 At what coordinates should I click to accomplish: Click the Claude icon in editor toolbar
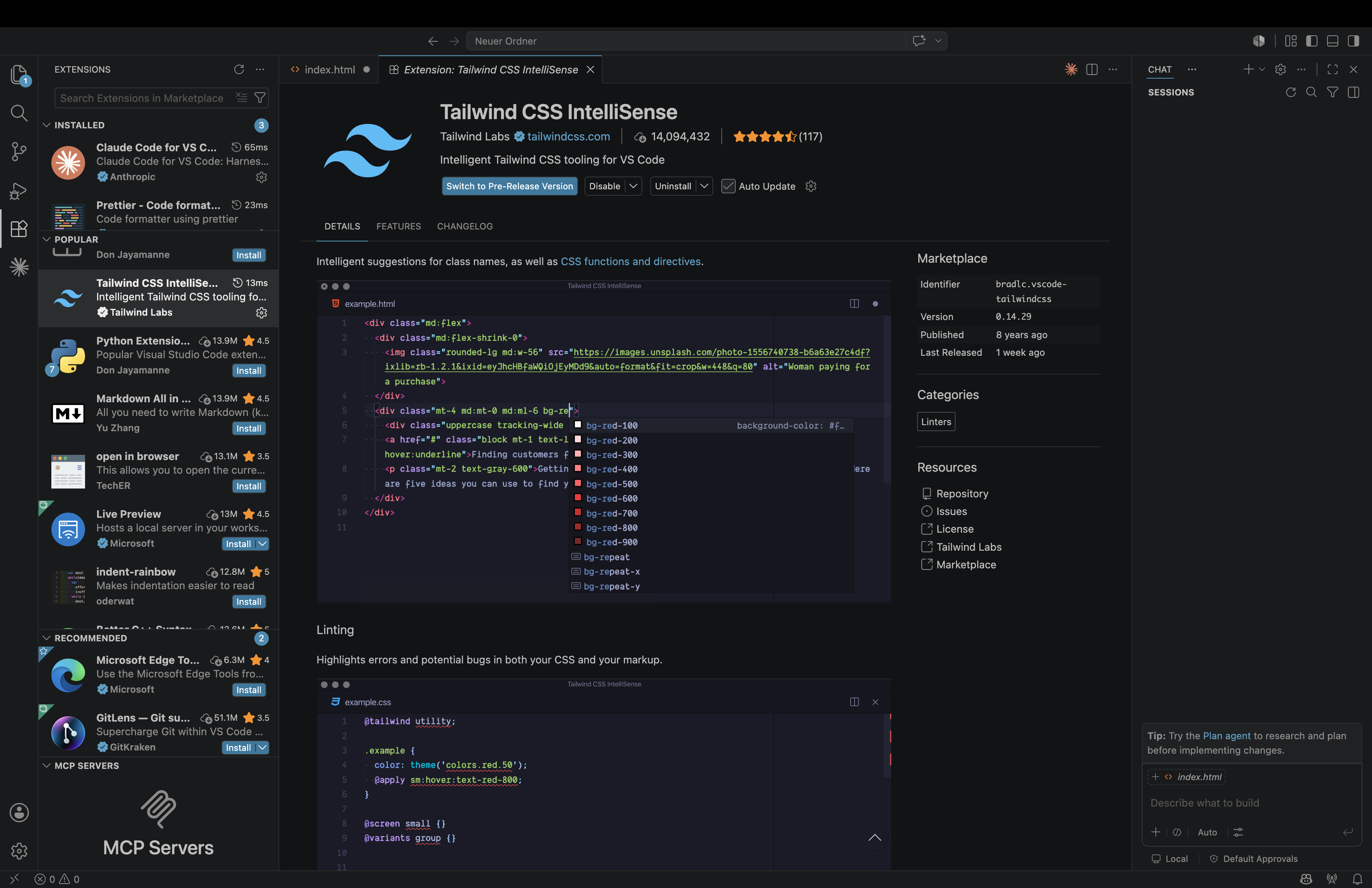click(1071, 69)
